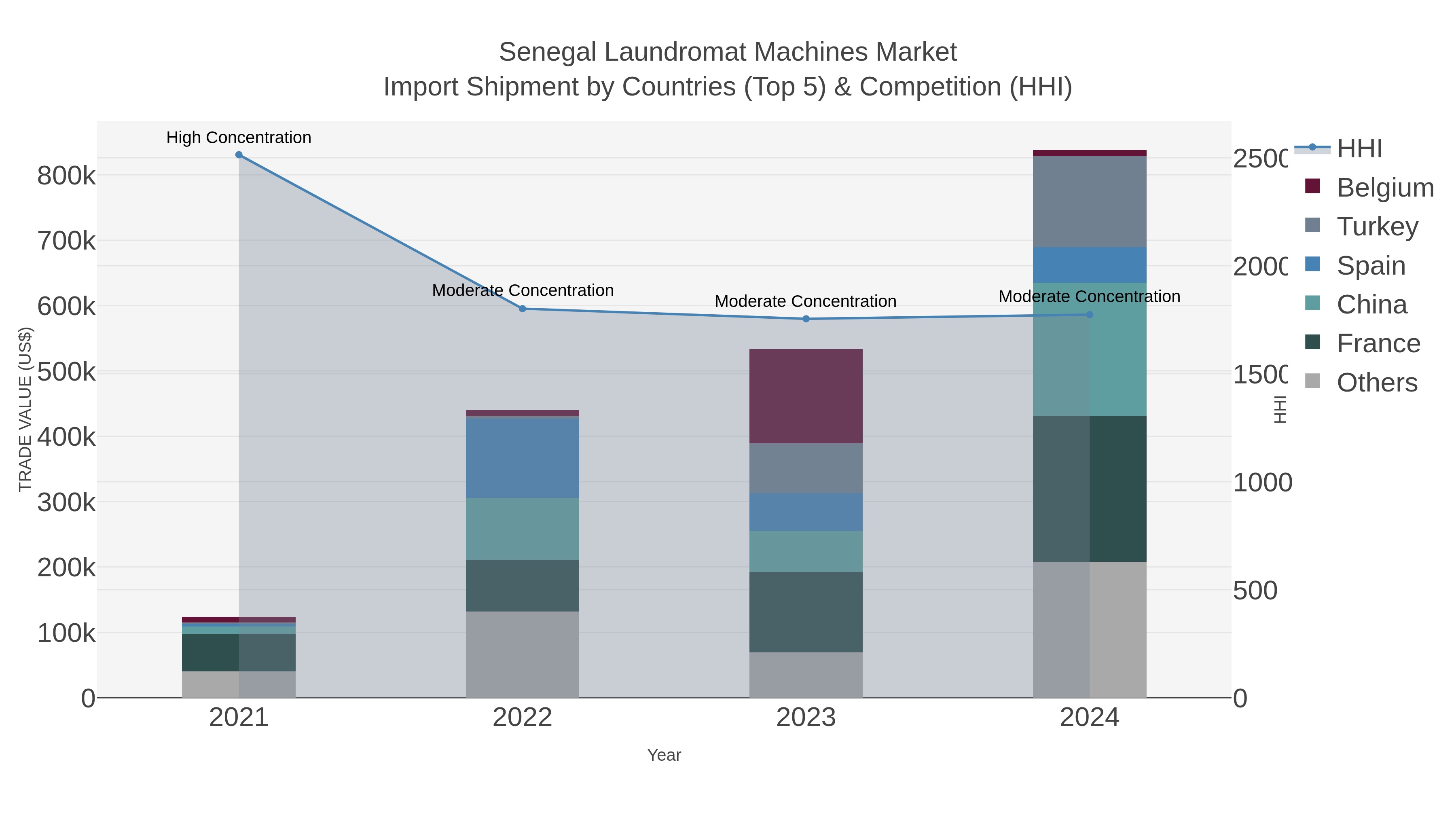Click the France legend color swatch

[x=1312, y=342]
